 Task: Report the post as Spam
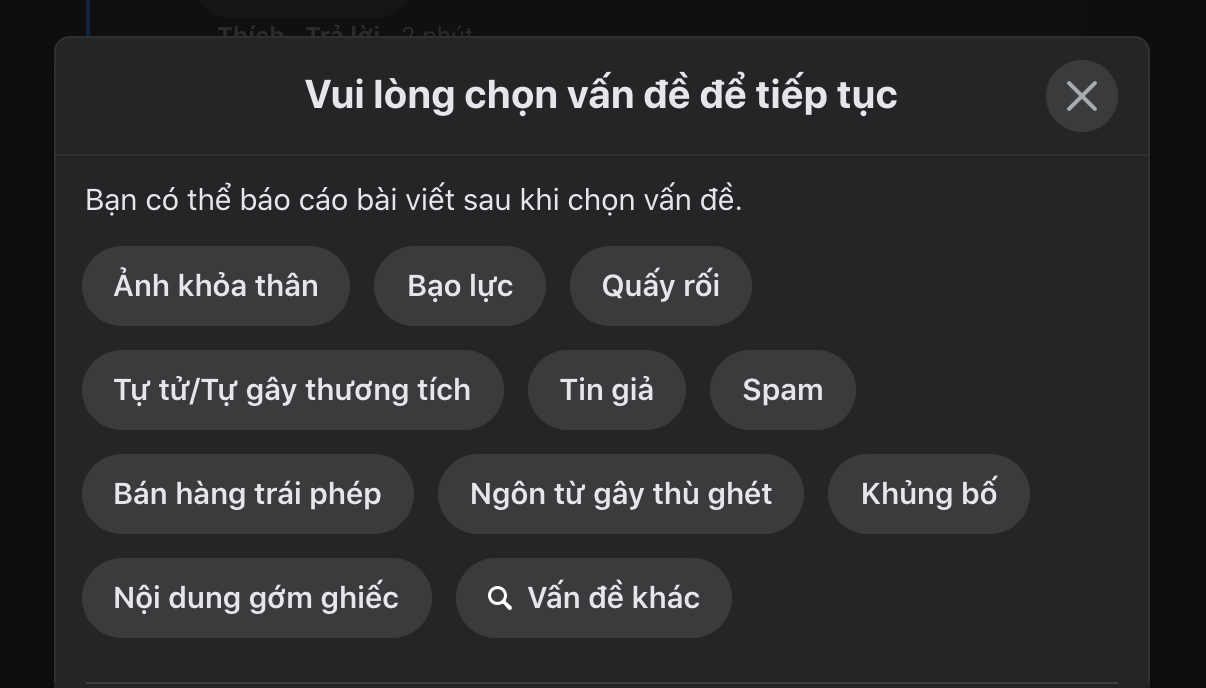tap(782, 390)
